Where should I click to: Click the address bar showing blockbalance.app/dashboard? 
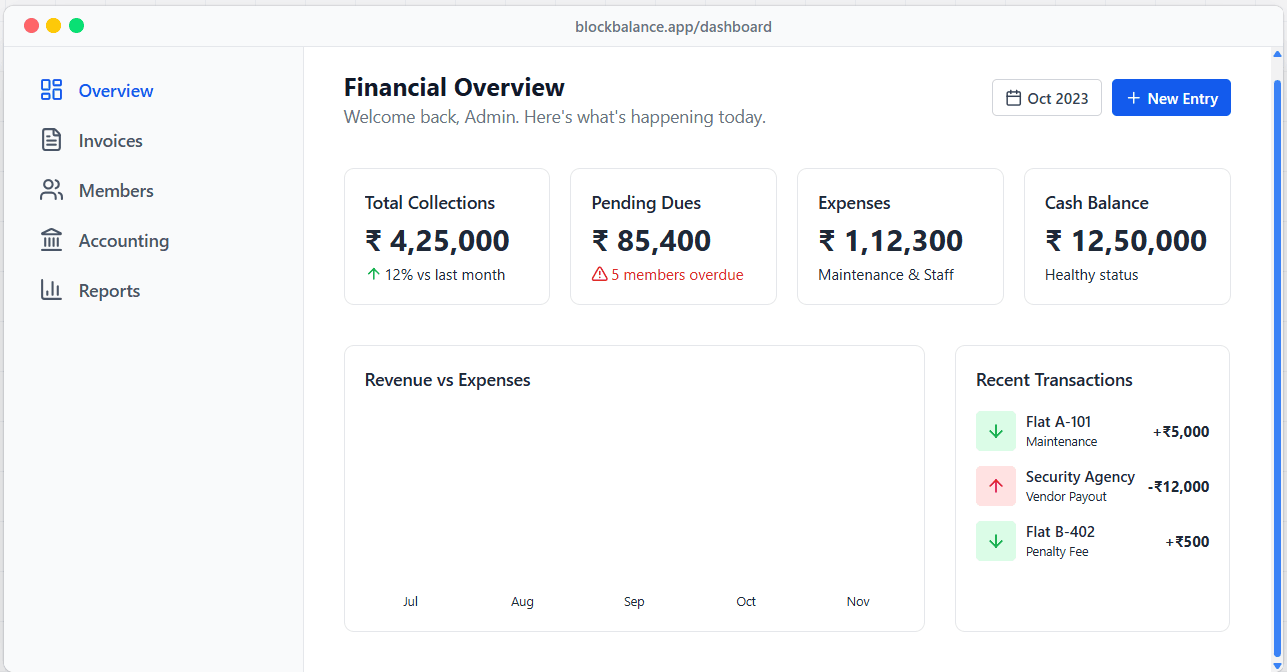point(674,26)
